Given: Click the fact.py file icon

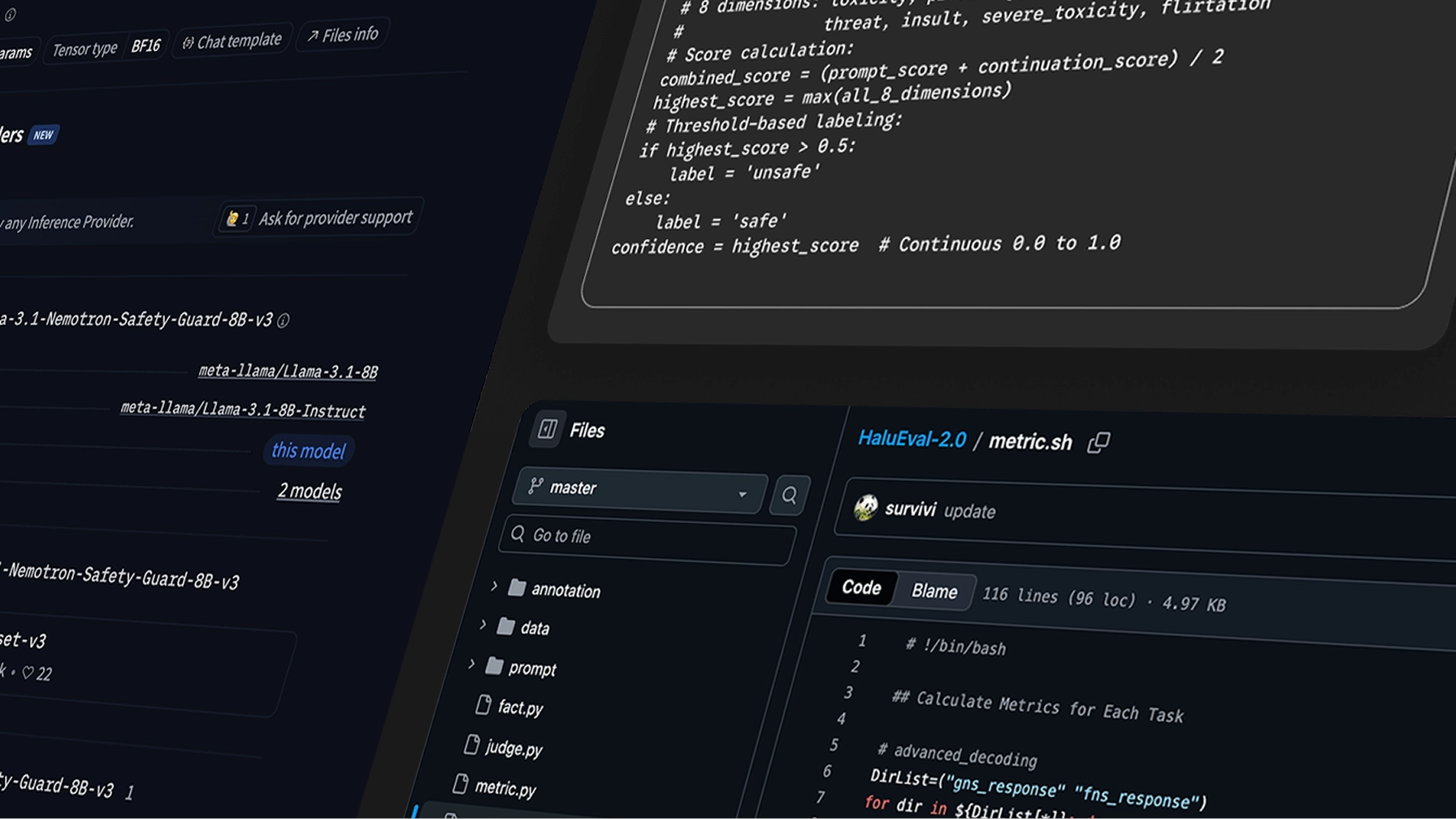Looking at the screenshot, I should pos(483,704).
